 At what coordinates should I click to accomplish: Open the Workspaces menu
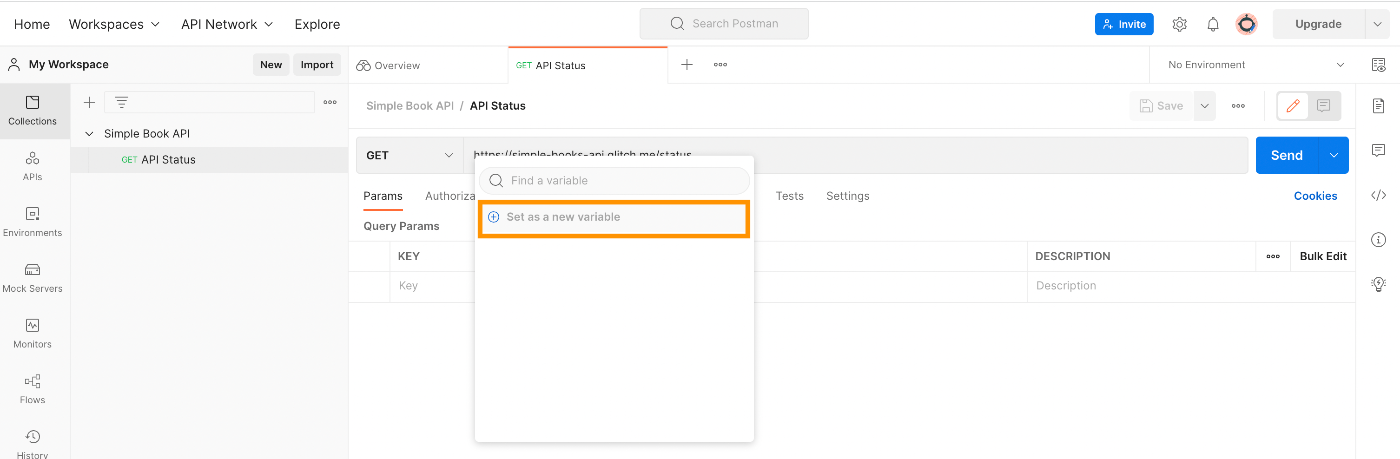click(x=114, y=24)
